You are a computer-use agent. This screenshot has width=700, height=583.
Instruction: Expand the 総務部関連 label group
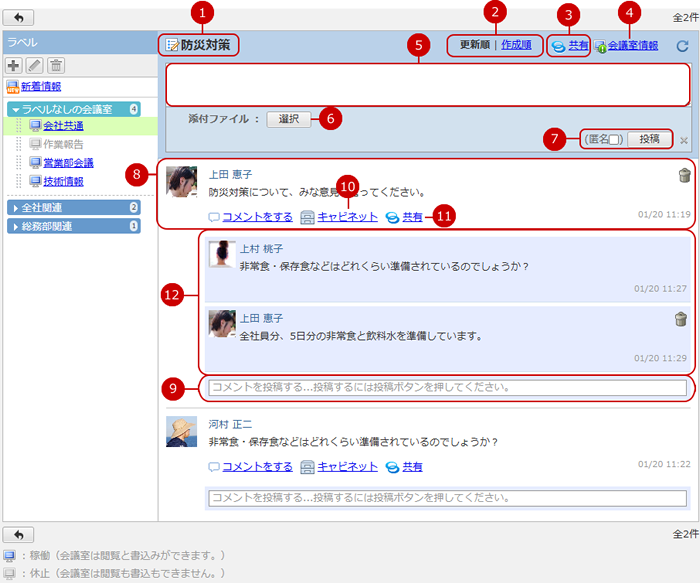click(x=74, y=226)
